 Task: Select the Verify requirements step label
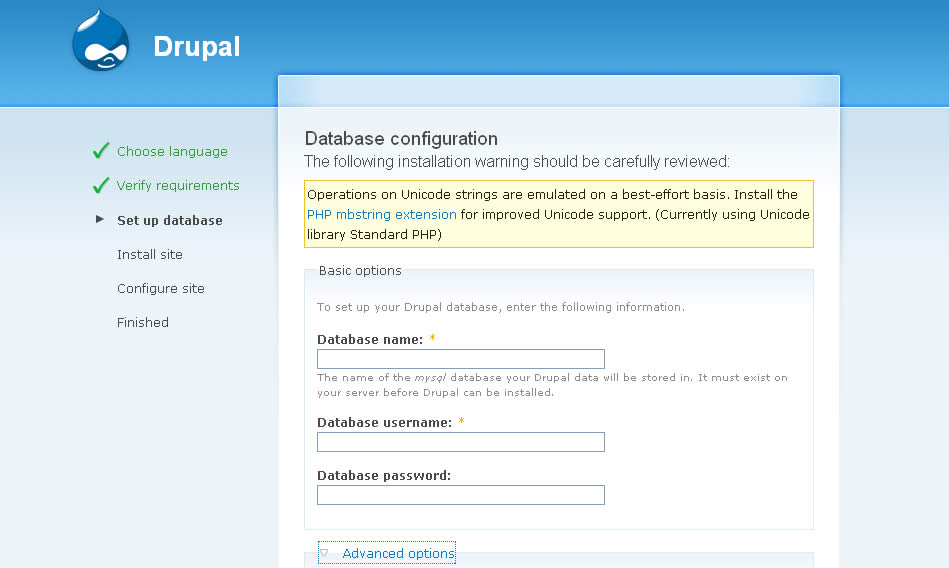178,185
